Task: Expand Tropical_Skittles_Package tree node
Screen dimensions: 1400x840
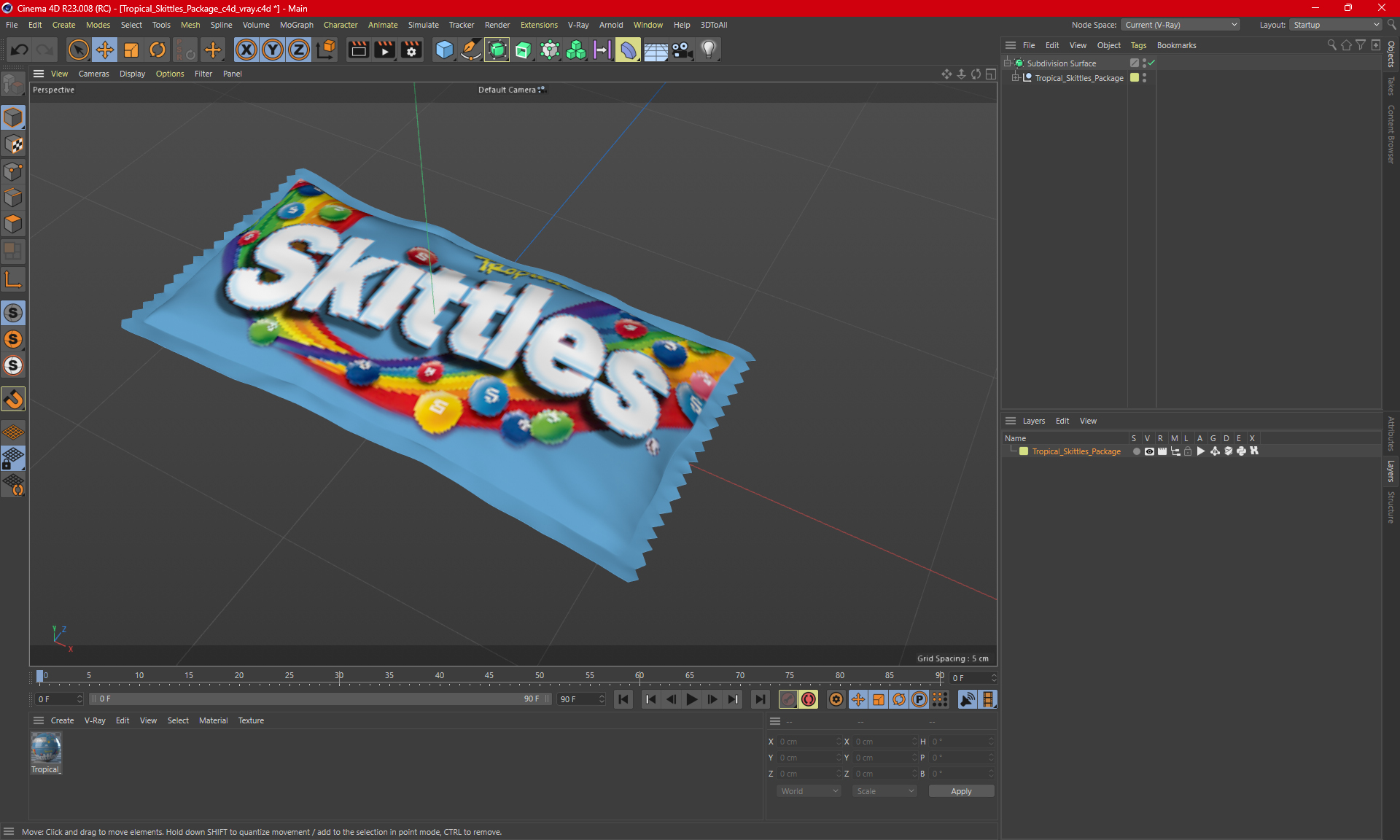Action: pos(1015,78)
